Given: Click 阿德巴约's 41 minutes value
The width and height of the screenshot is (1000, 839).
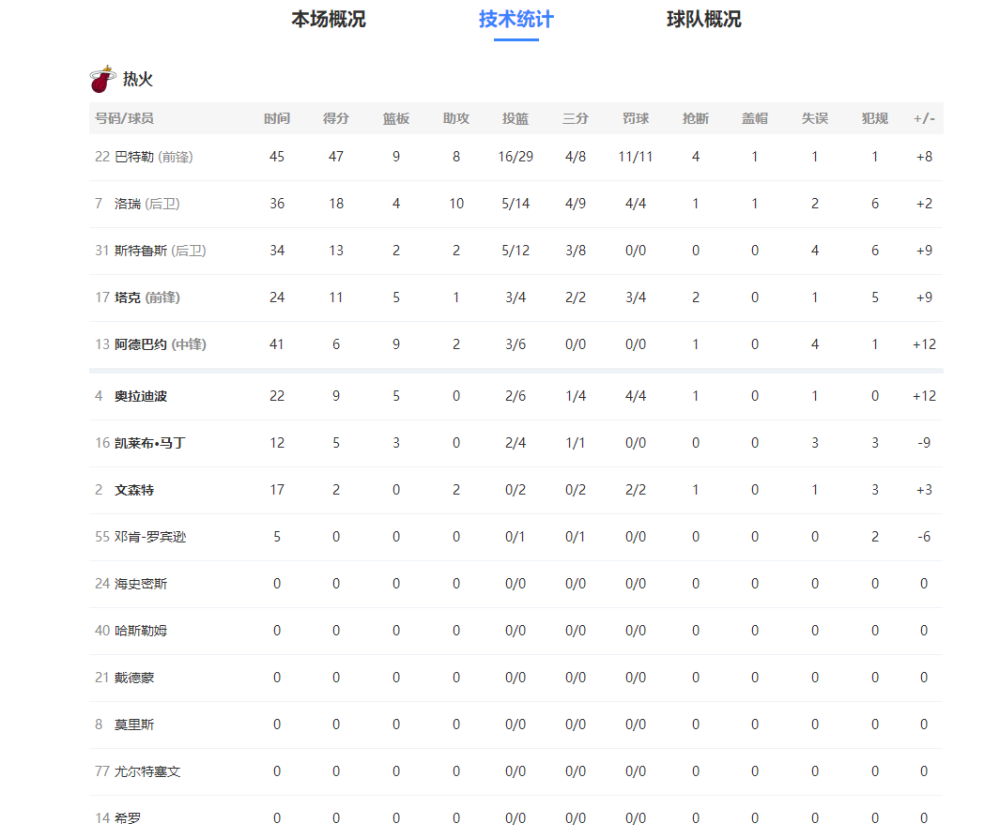Looking at the screenshot, I should 277,345.
